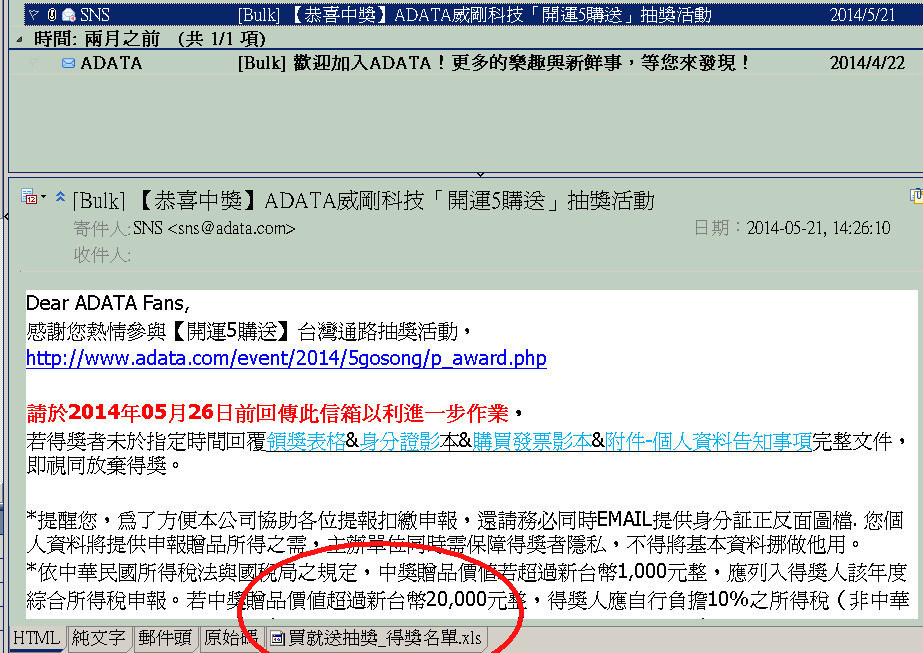The width and height of the screenshot is (923, 653).
Task: Click the sender name SNS in the message list
Action: pos(95,14)
